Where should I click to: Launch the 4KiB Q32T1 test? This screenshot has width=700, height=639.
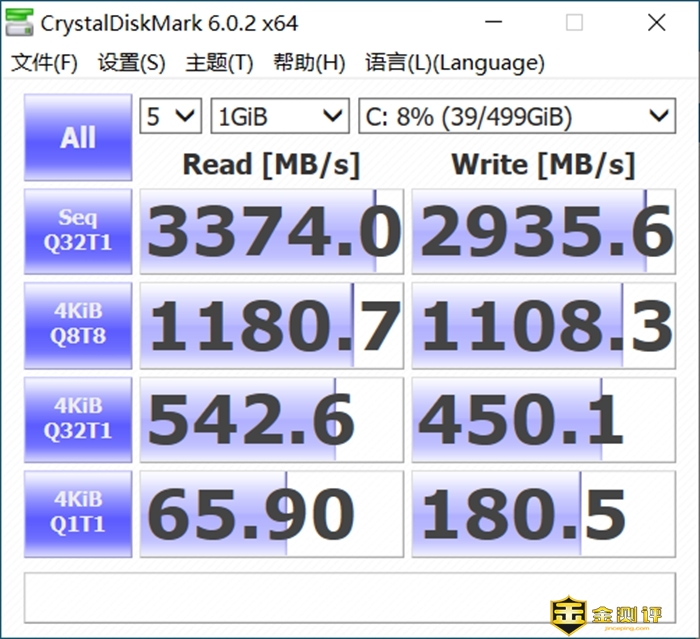click(78, 419)
